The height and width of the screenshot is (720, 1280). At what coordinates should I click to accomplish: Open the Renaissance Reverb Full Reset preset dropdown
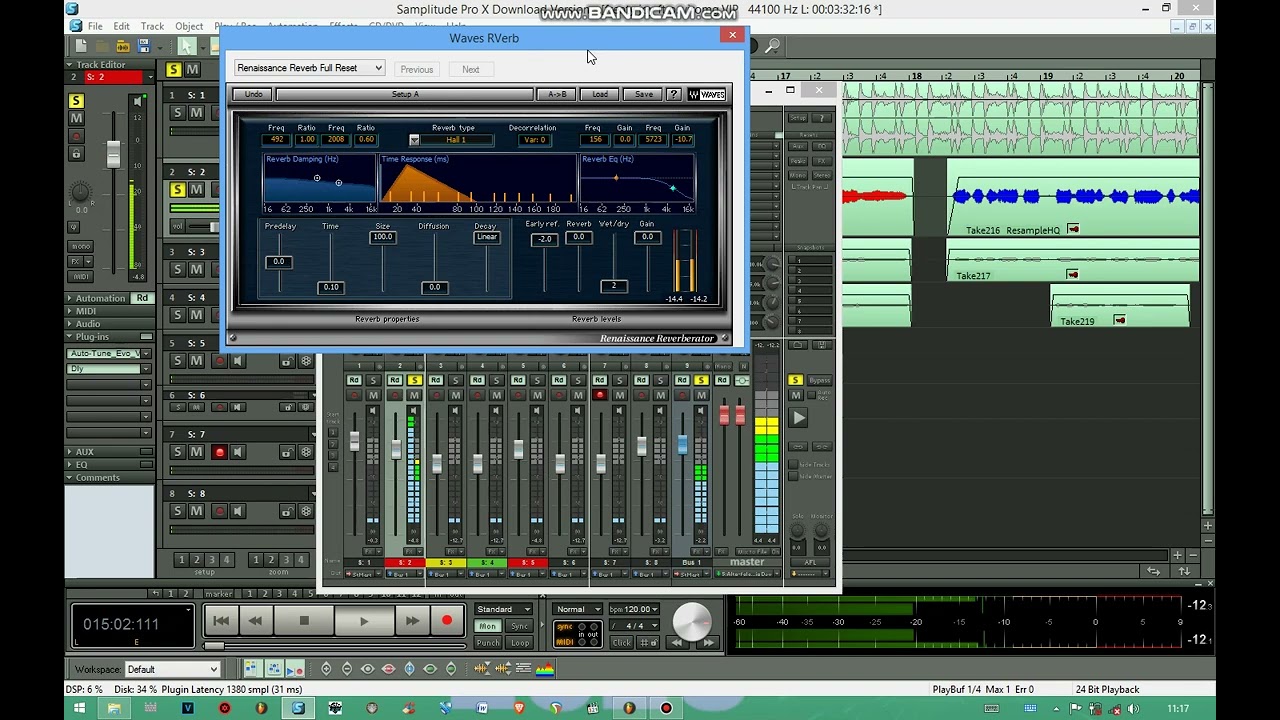309,68
